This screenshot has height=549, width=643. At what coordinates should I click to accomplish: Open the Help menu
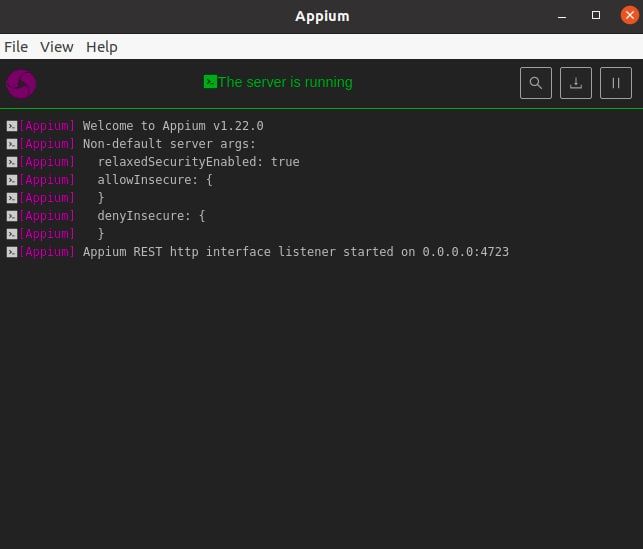(x=102, y=47)
